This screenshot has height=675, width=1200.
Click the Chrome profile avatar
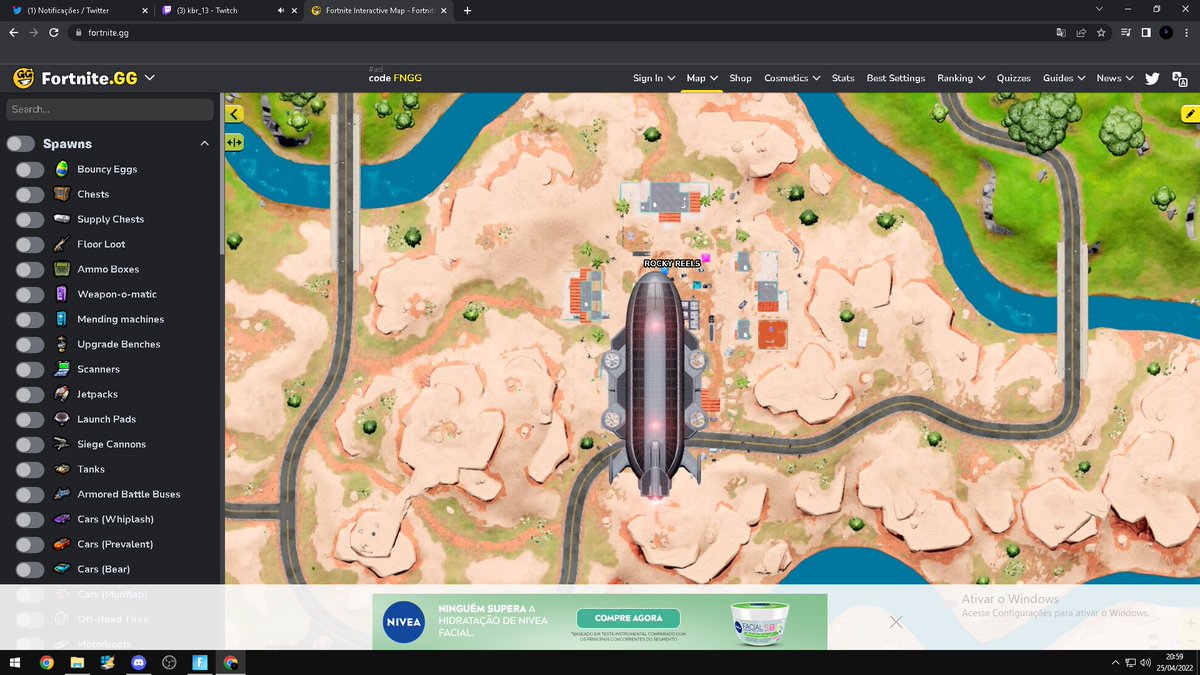pos(1166,32)
